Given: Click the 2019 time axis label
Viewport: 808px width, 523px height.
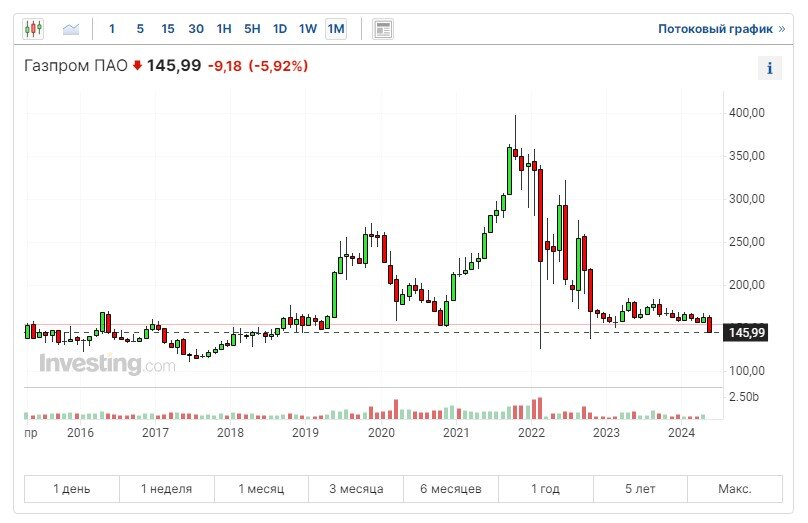Looking at the screenshot, I should (306, 433).
